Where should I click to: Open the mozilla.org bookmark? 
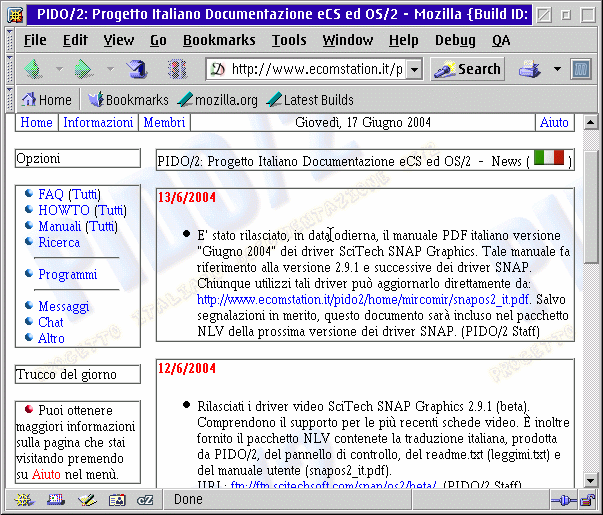218,100
